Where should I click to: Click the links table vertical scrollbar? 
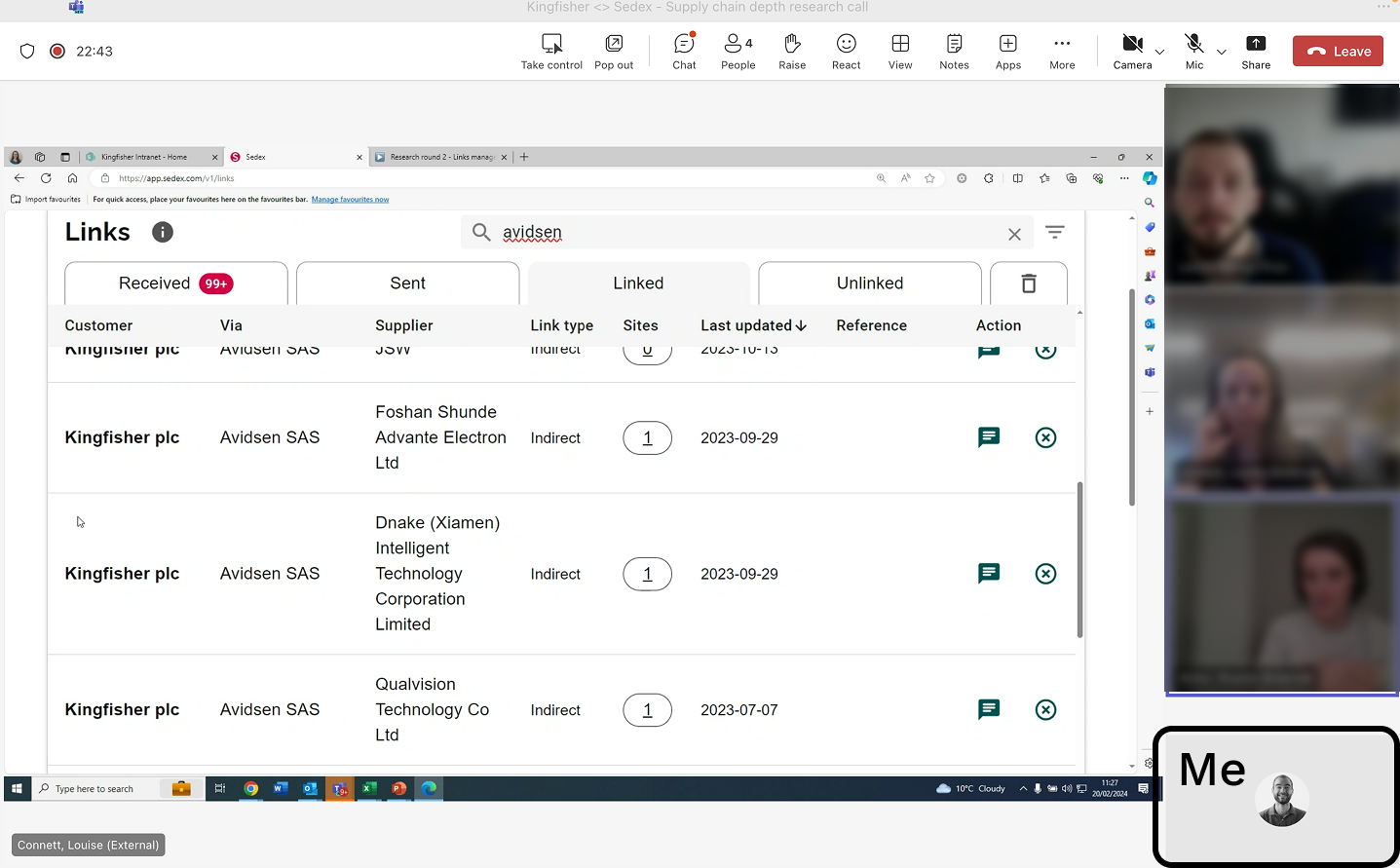click(x=1079, y=560)
